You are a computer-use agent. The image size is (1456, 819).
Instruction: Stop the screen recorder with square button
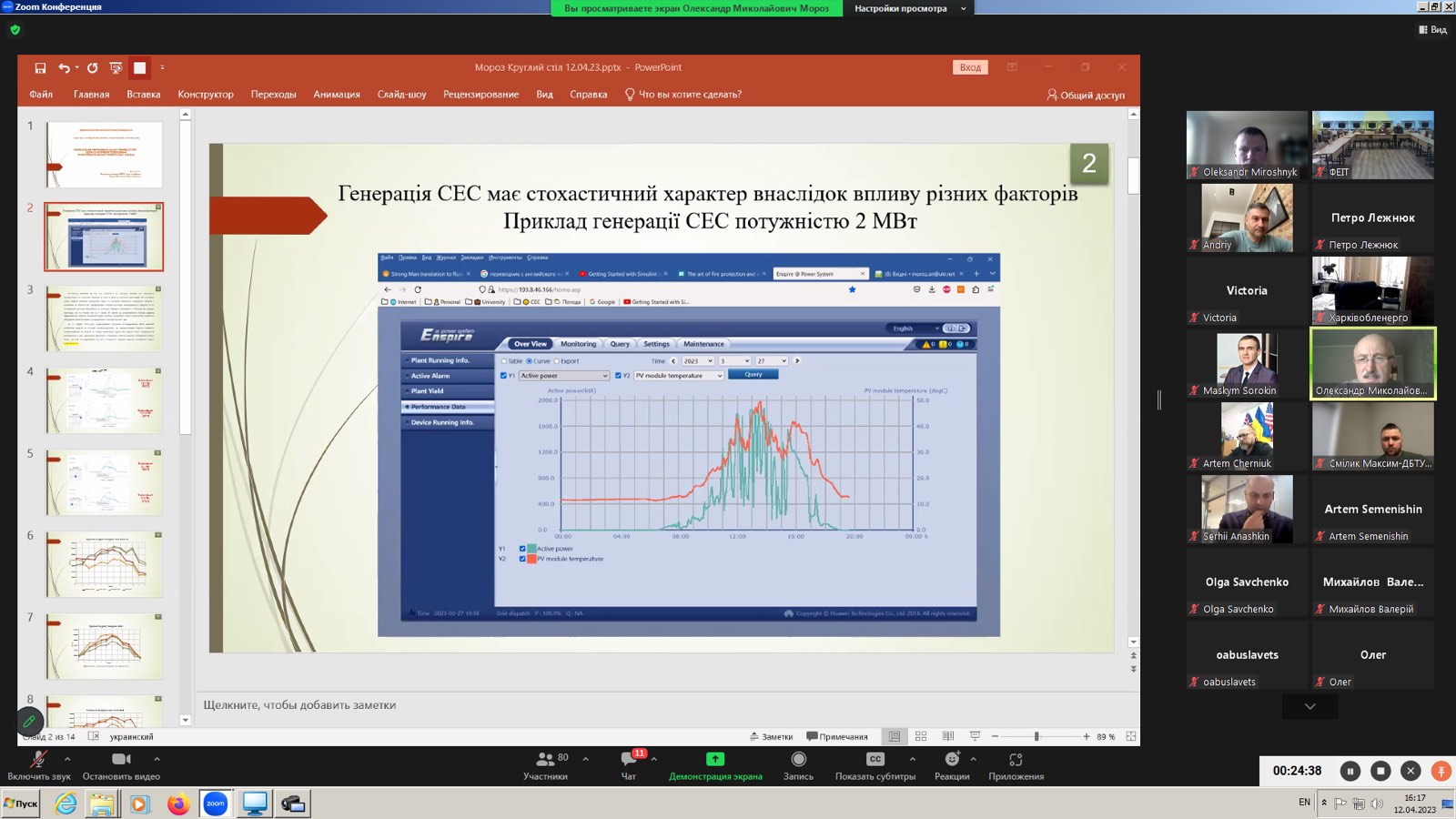(x=1380, y=771)
